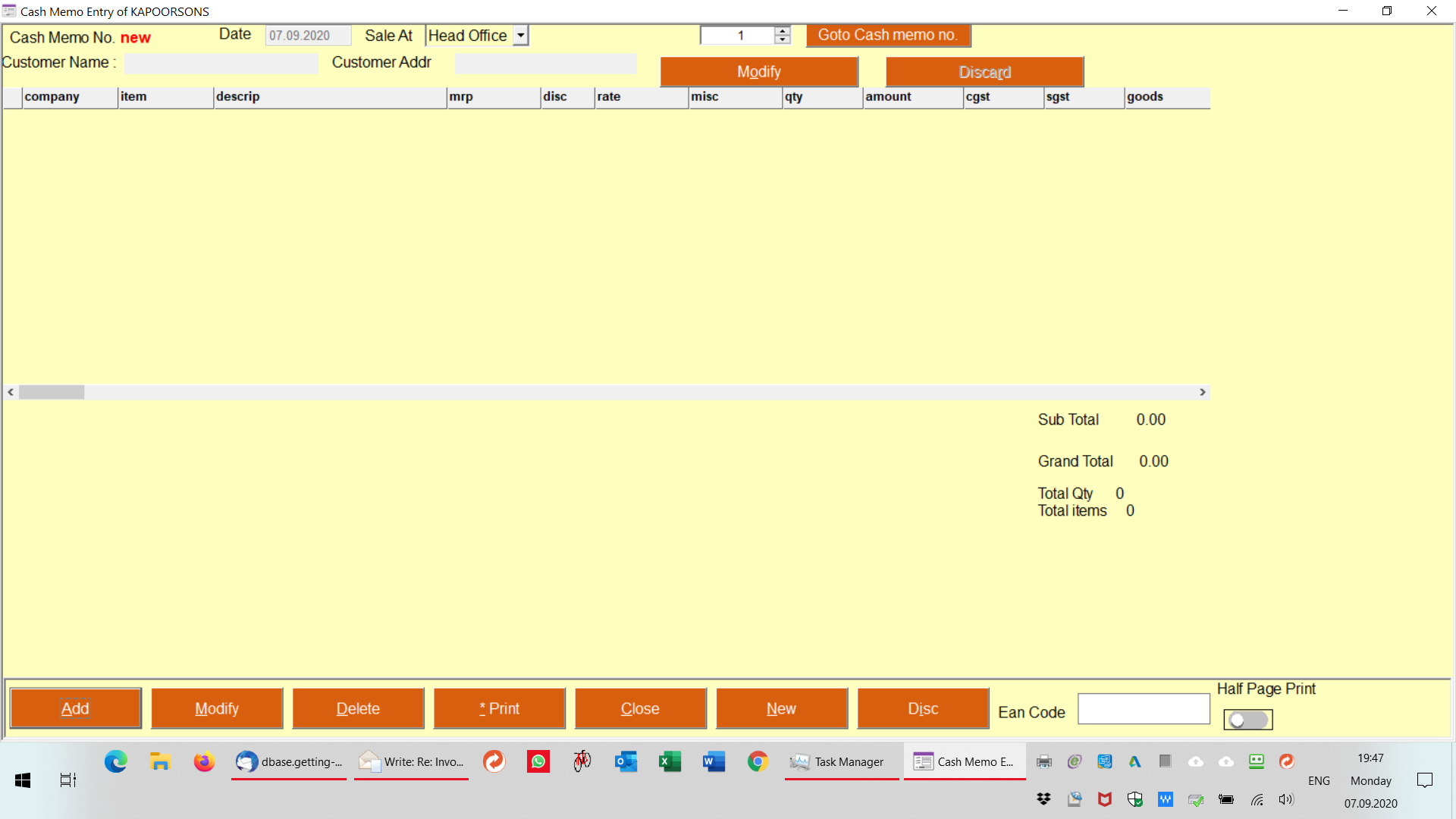The height and width of the screenshot is (819, 1456).
Task: Decrease cash memo number with down arrow
Action: [x=783, y=40]
